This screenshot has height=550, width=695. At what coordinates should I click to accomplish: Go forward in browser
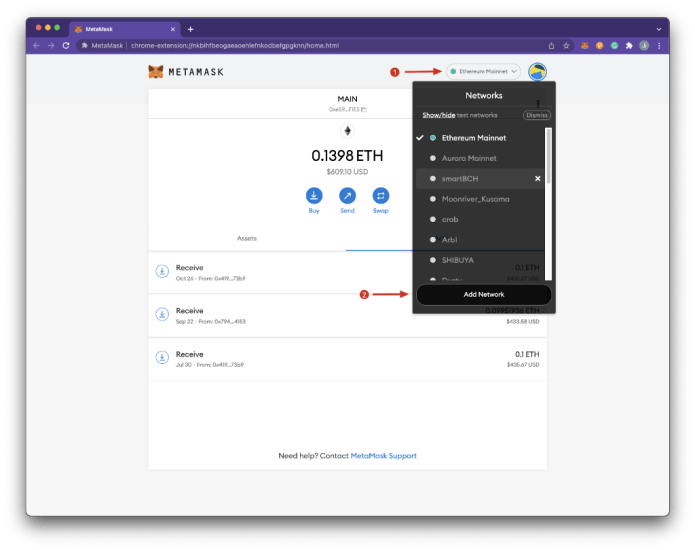(51, 46)
